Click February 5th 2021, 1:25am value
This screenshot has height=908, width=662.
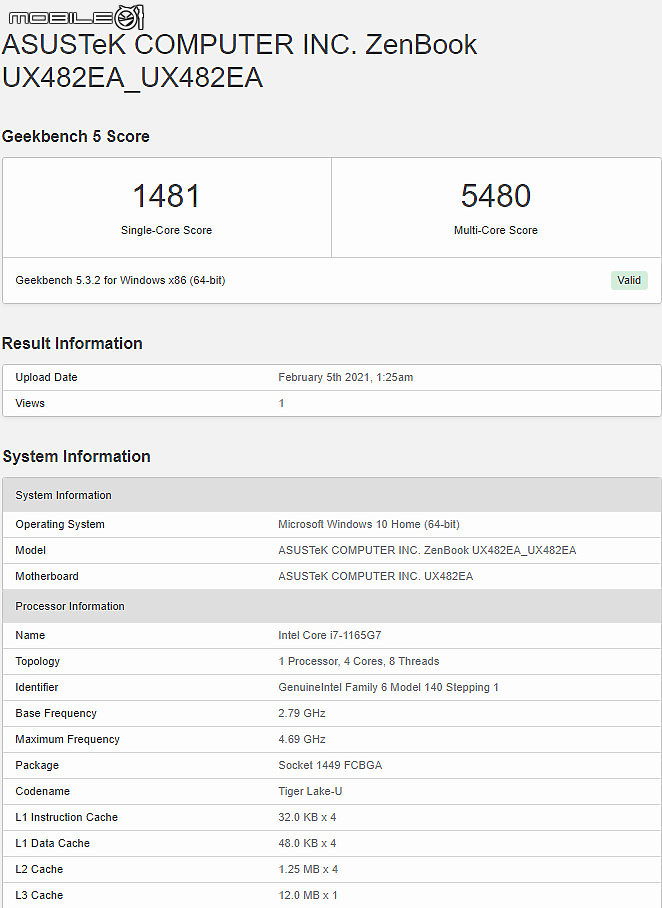tap(346, 377)
